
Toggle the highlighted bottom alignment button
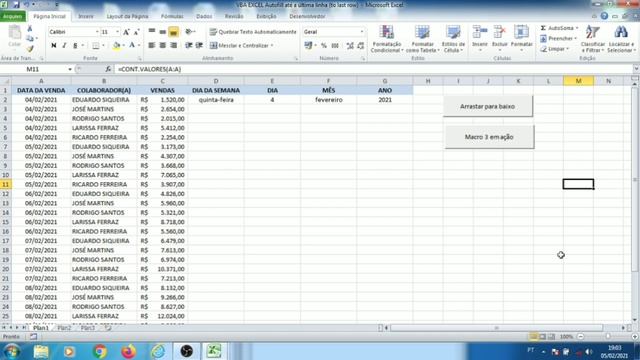tap(173, 31)
